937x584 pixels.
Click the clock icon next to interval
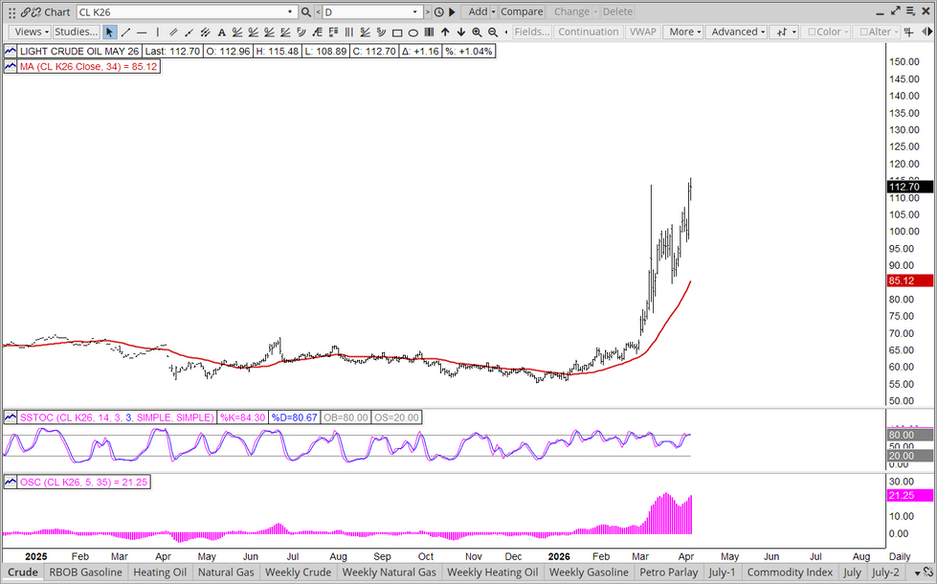pyautogui.click(x=439, y=12)
